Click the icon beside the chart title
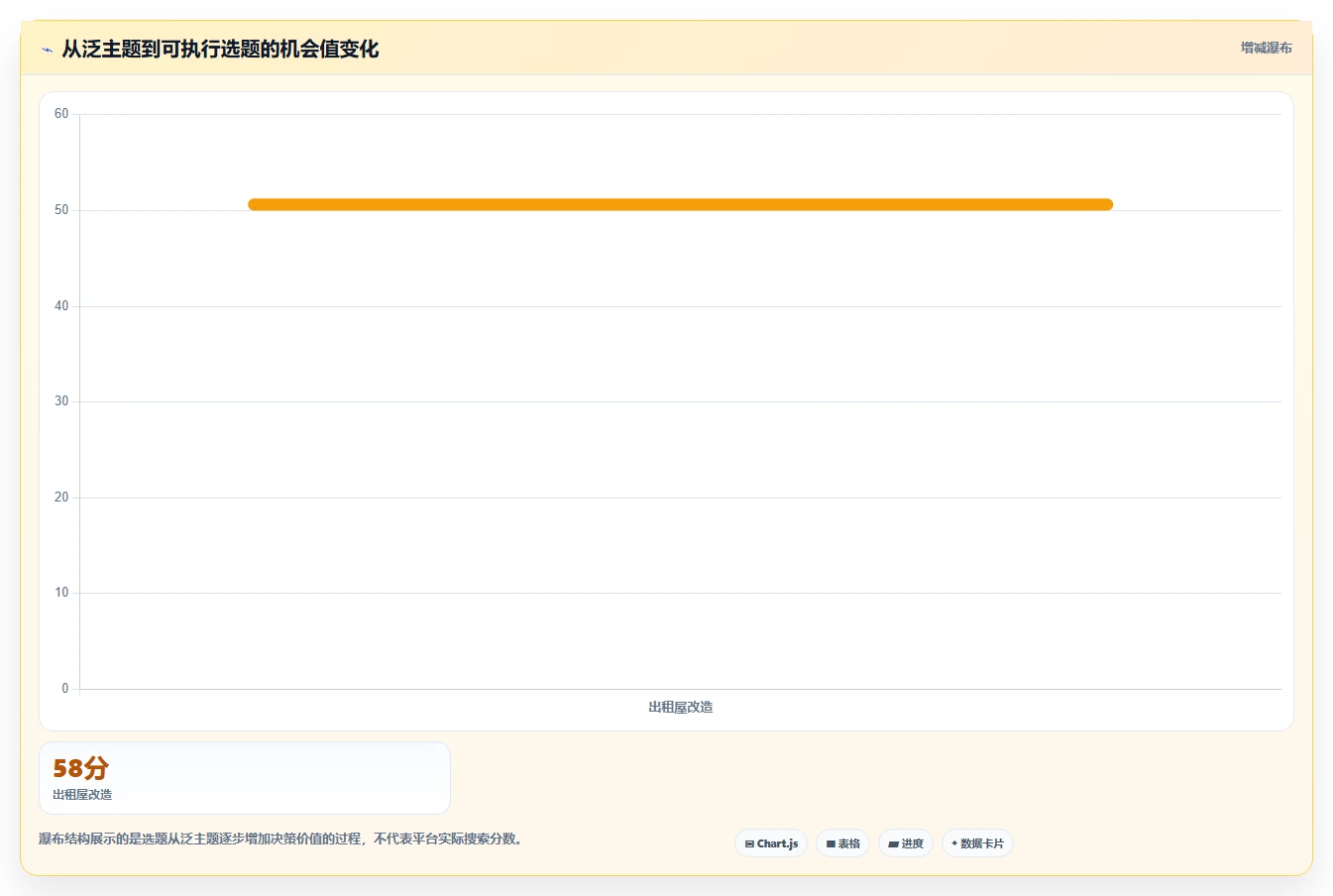Viewport: 1333px width, 896px height. click(x=47, y=50)
